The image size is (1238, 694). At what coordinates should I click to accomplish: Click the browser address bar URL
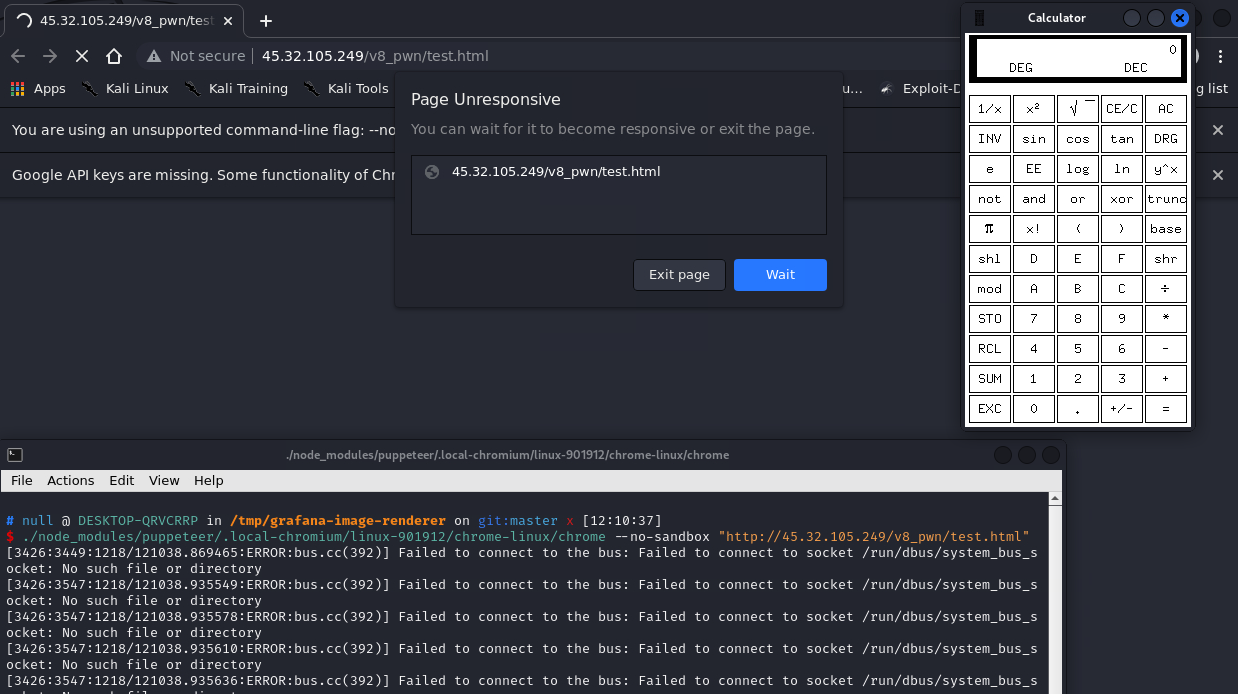(x=375, y=56)
